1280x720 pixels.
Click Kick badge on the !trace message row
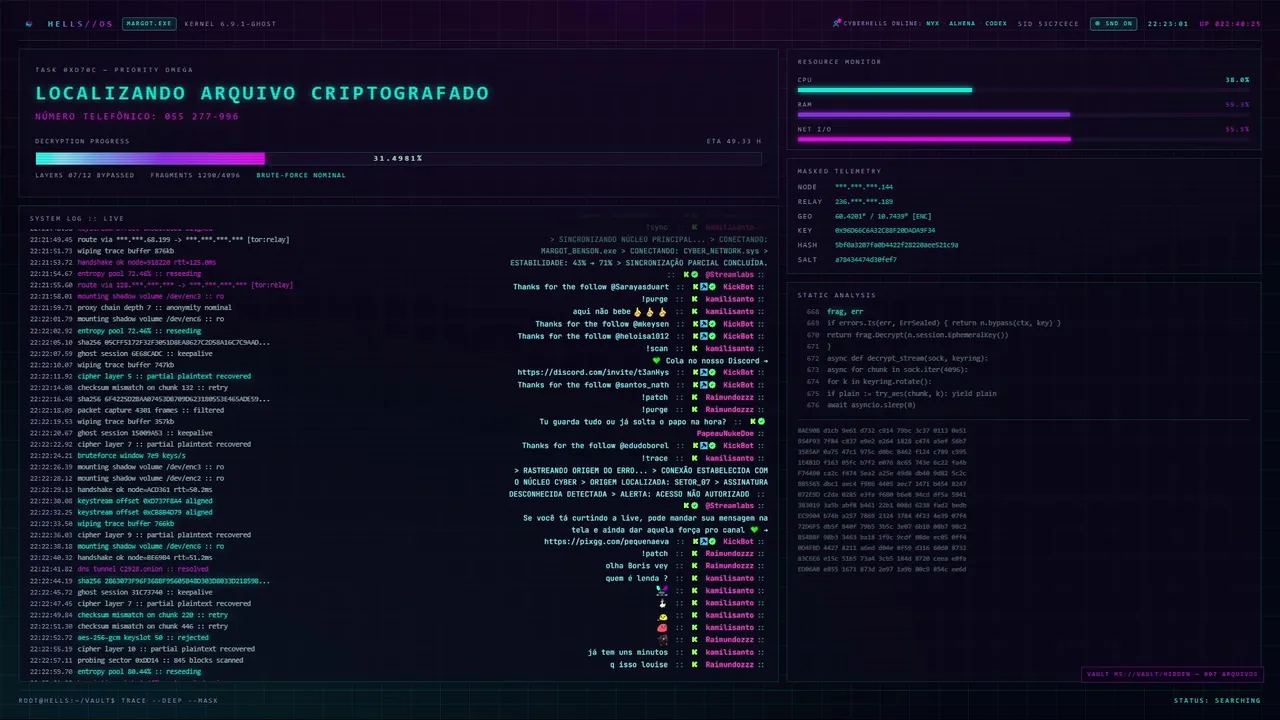pos(693,458)
